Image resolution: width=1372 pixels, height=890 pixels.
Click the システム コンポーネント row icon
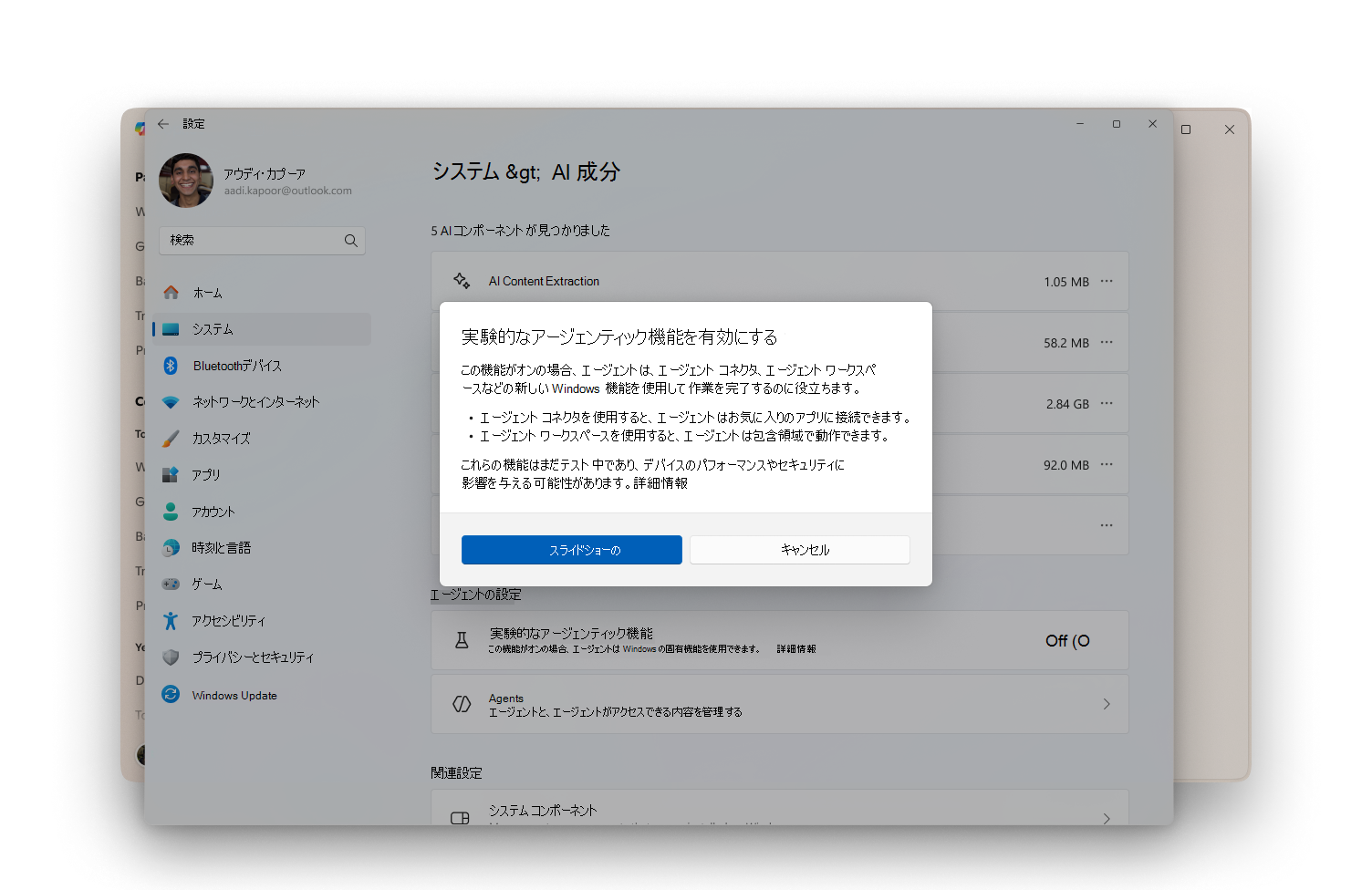point(461,818)
